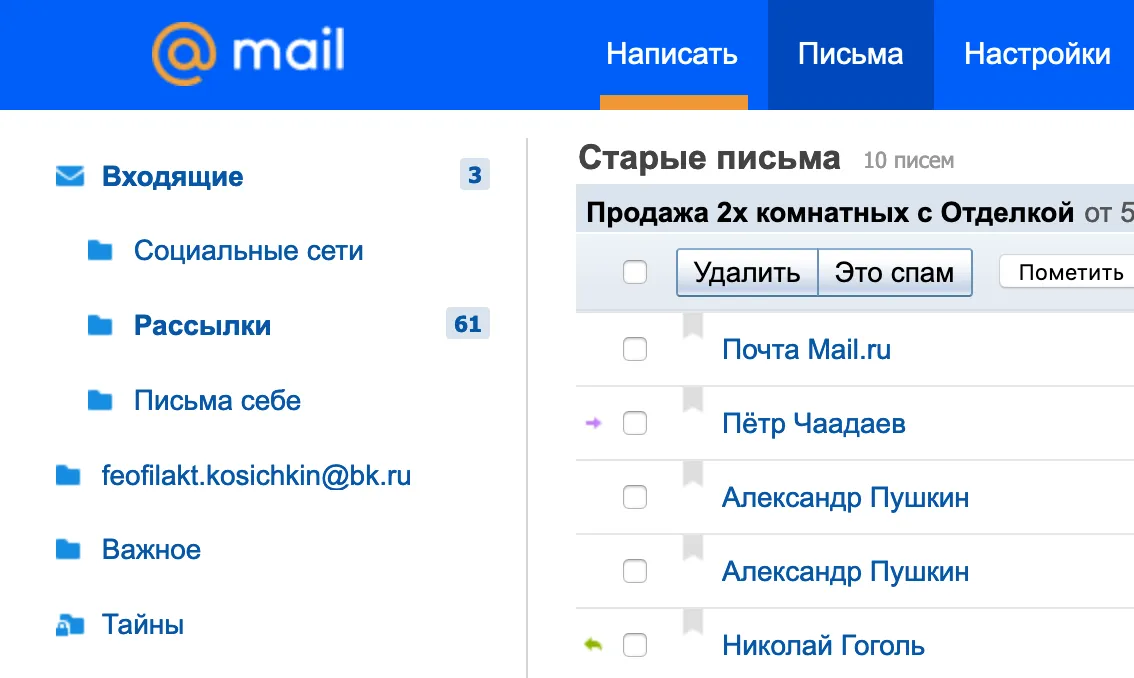Image resolution: width=1134 pixels, height=678 pixels.
Task: Click the envelope icon beside Входящие
Action: coord(70,176)
